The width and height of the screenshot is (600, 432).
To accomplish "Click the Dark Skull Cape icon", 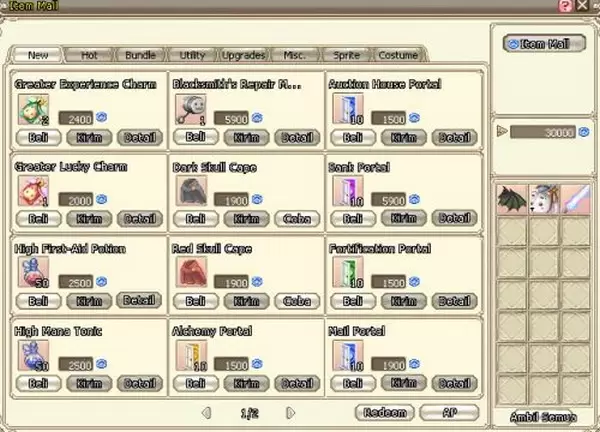I will click(191, 191).
